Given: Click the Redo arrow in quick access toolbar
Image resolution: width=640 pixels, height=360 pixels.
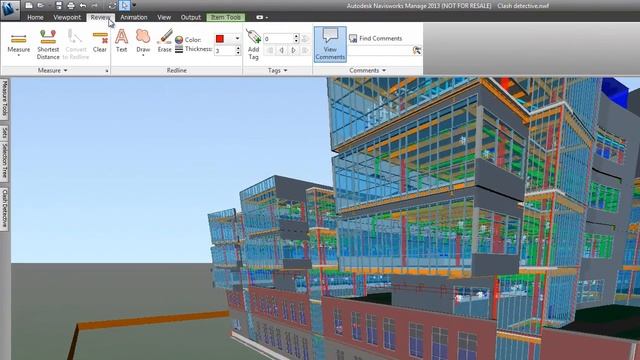Looking at the screenshot, I should coord(95,6).
